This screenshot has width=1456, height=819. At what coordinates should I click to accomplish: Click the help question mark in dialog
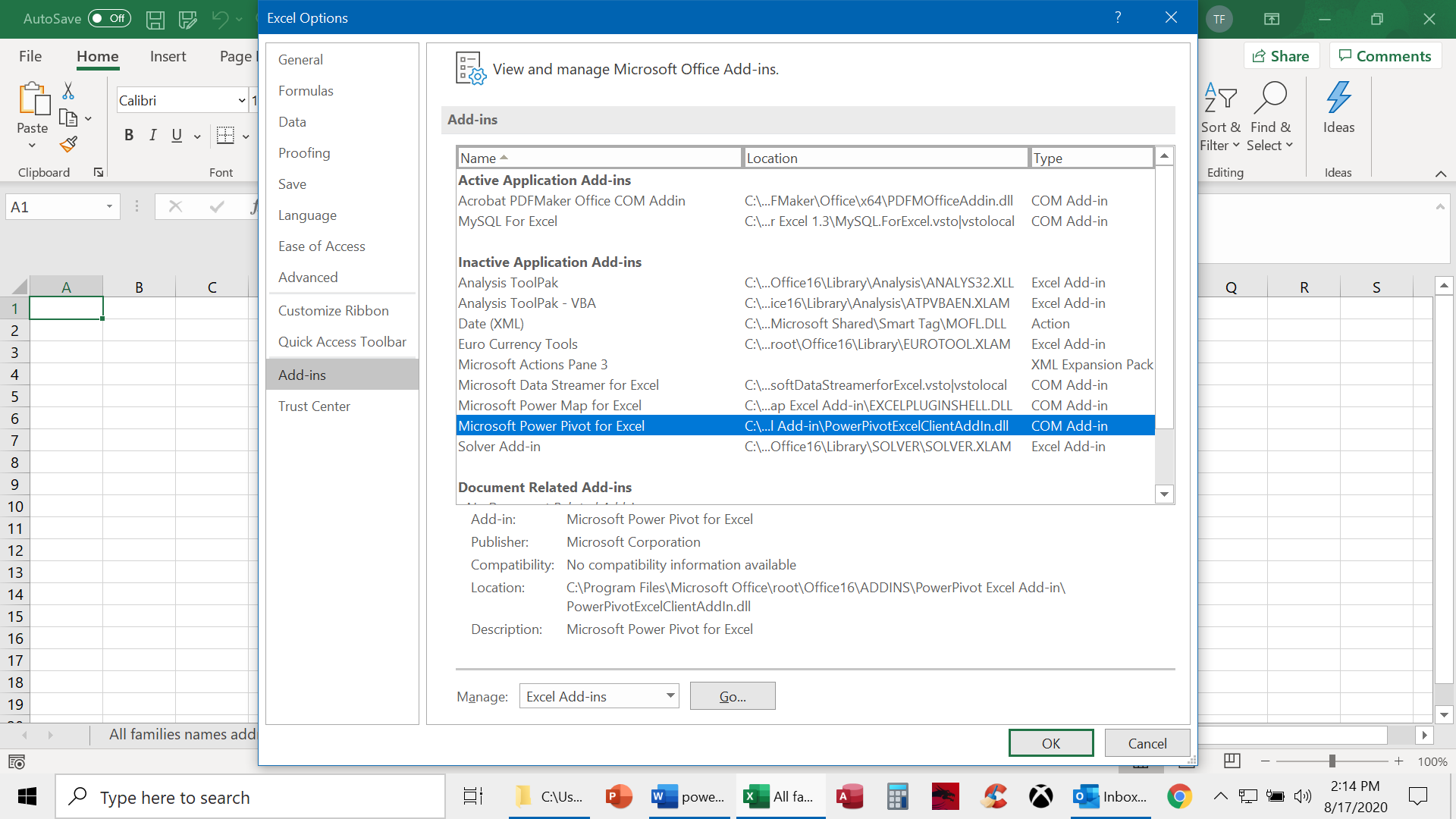click(x=1118, y=17)
